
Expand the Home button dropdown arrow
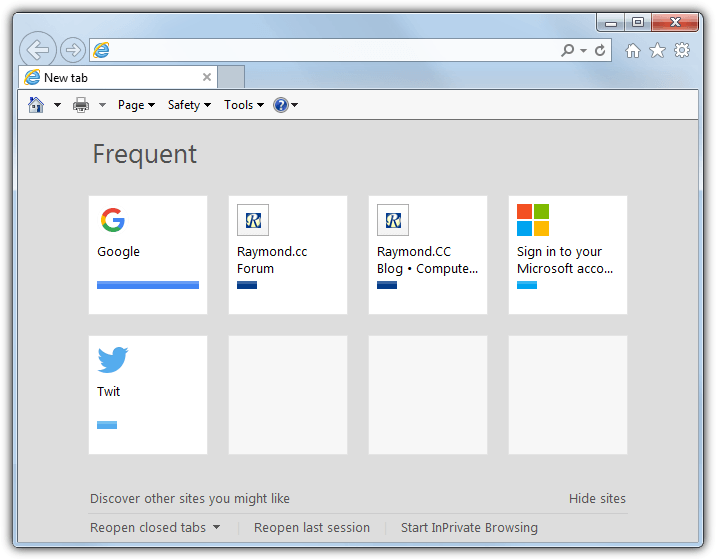[x=57, y=105]
